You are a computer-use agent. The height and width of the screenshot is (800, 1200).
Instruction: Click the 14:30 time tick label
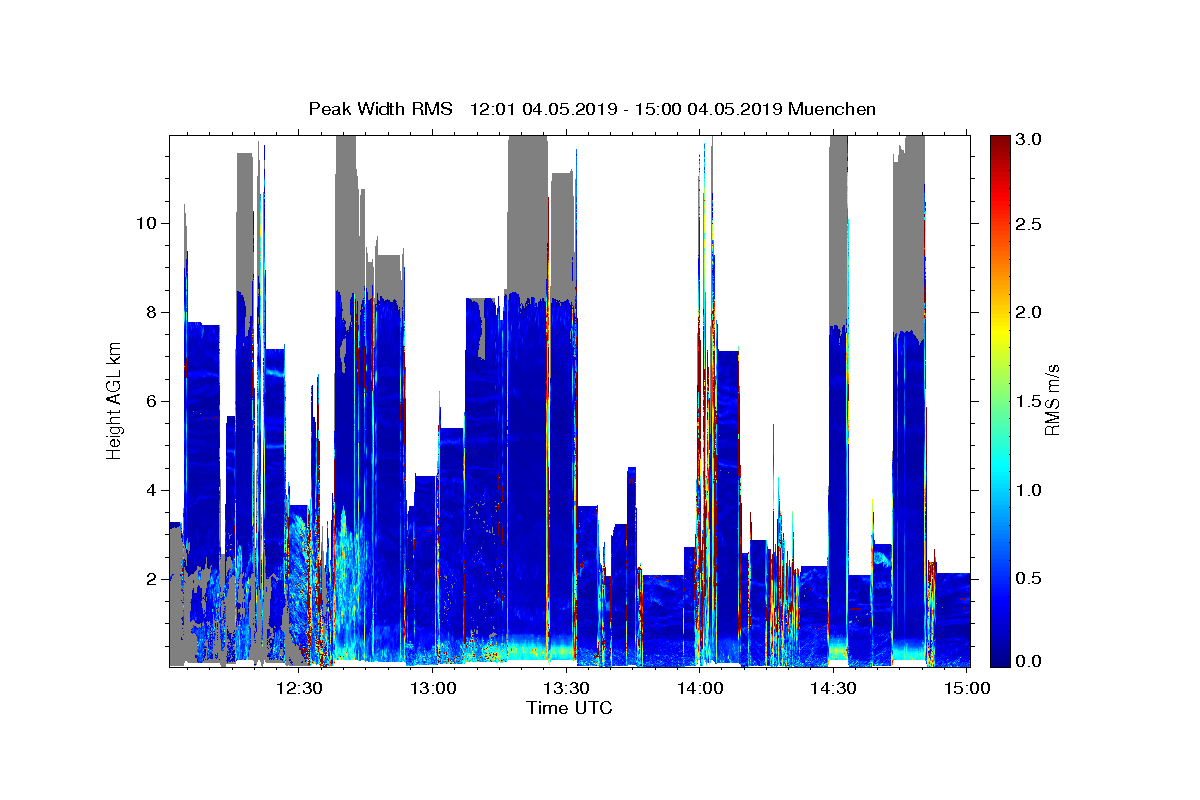coord(834,688)
